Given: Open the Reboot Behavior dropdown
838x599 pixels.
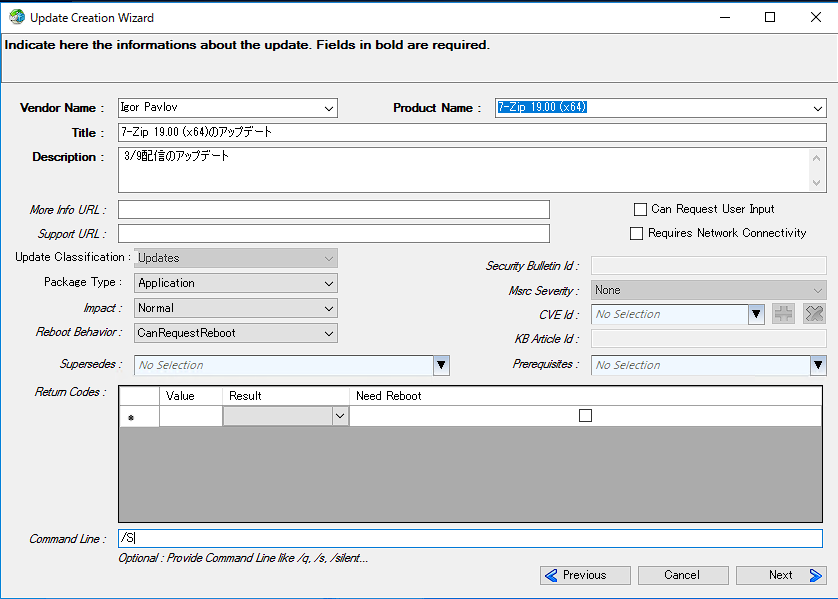Looking at the screenshot, I should pos(329,334).
